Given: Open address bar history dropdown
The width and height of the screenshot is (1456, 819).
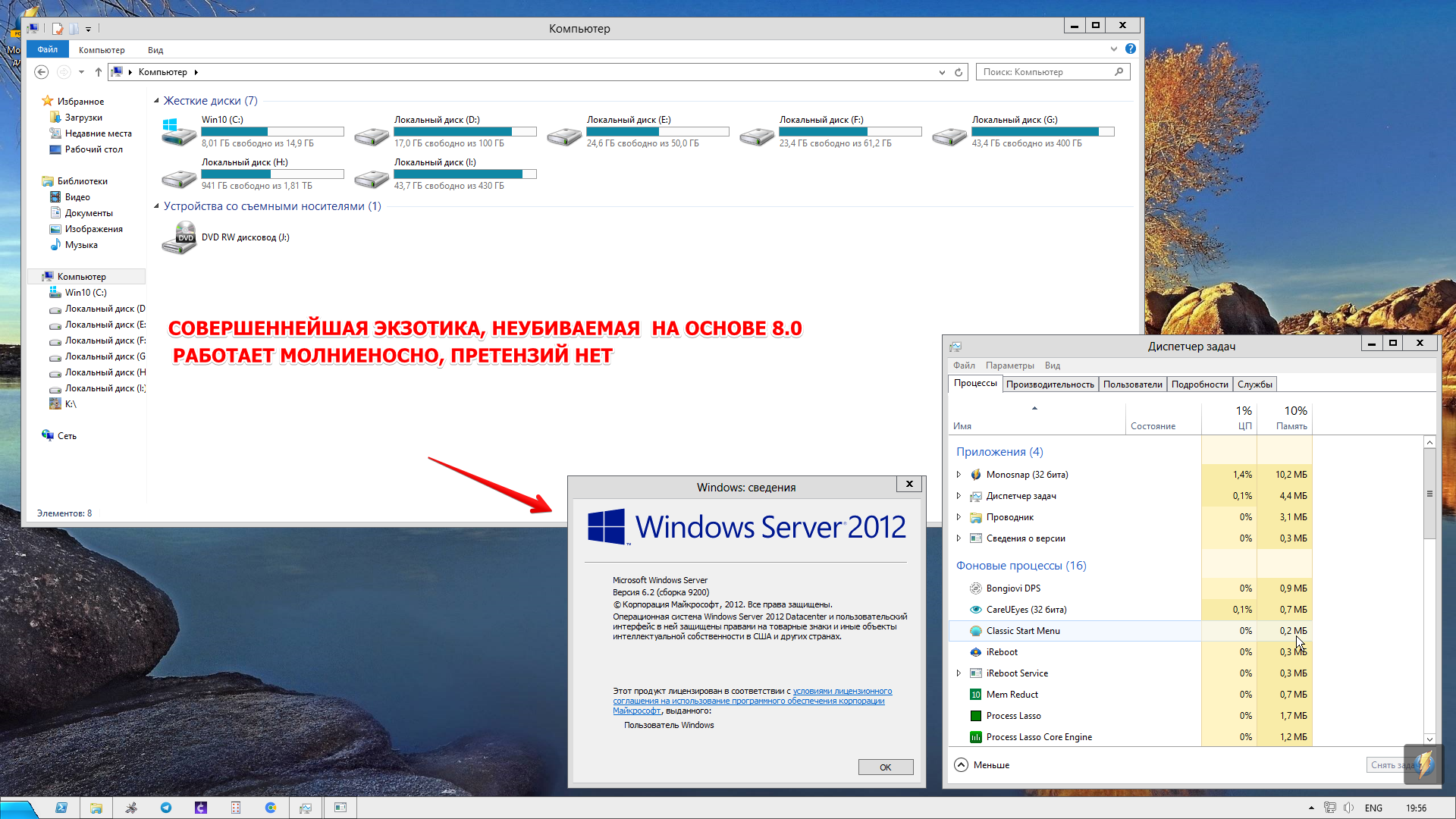Looking at the screenshot, I should [x=942, y=72].
